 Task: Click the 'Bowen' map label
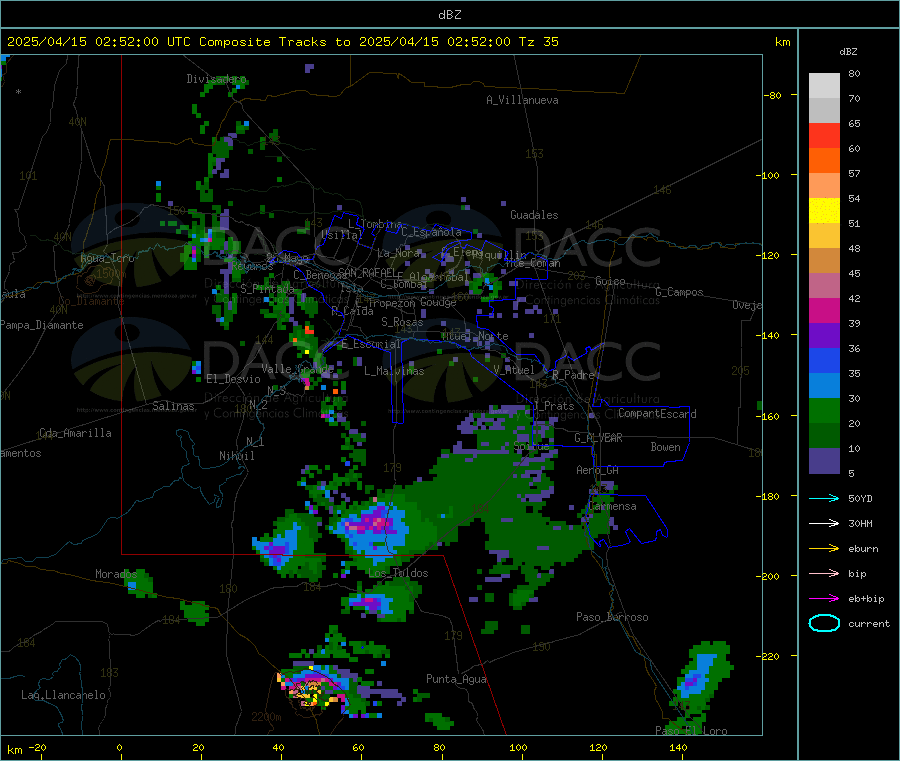pos(665,447)
